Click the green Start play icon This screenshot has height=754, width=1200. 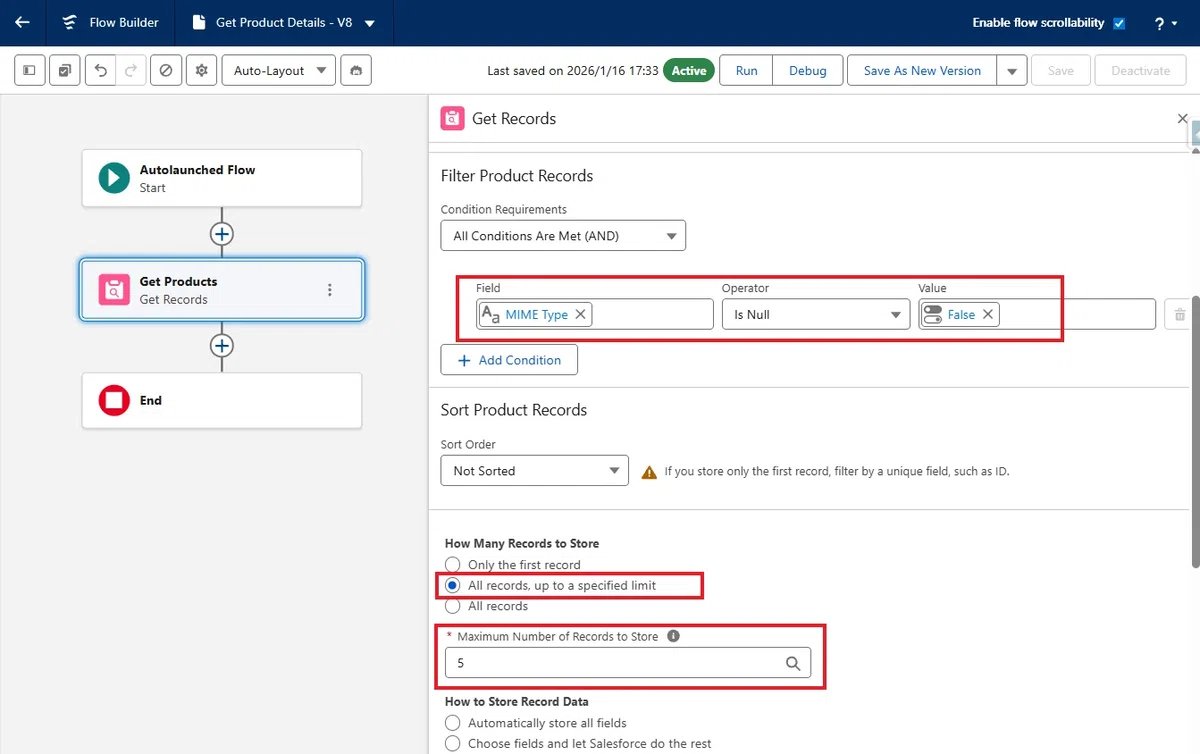click(114, 178)
